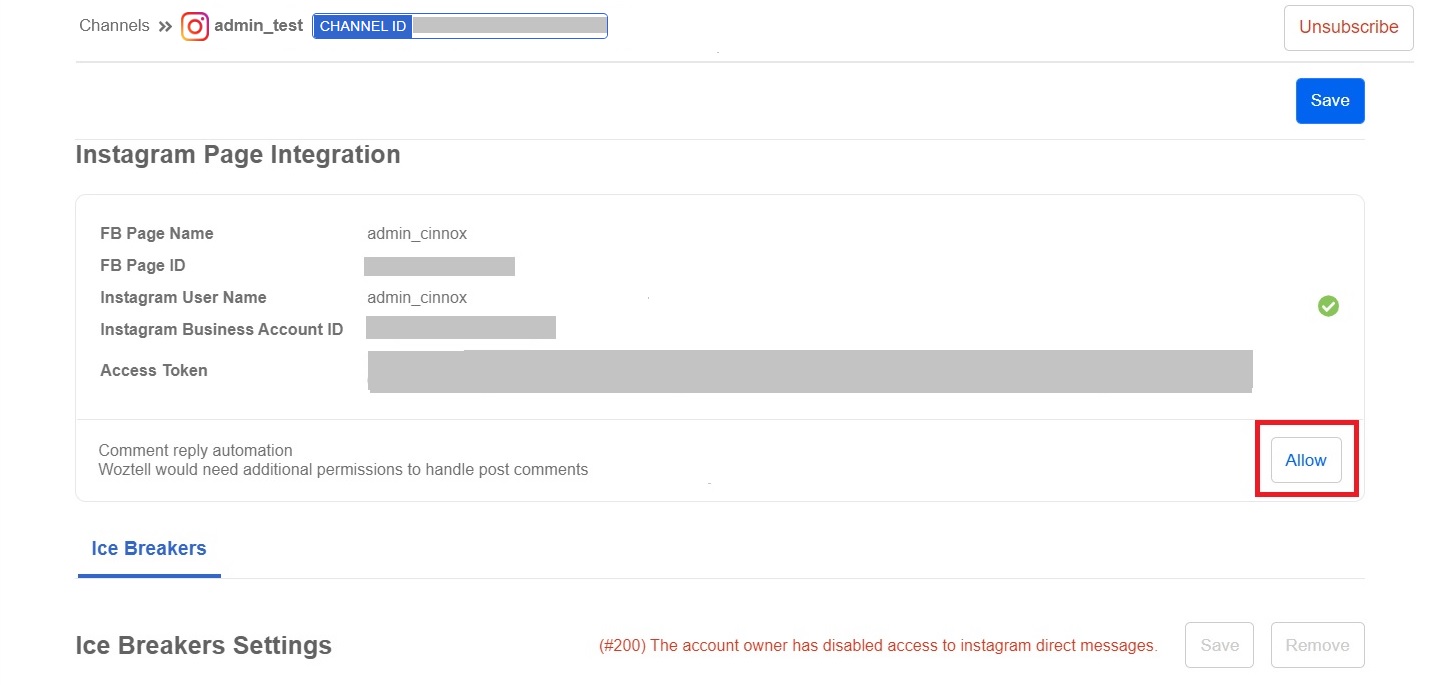Click the CHANNEL ID badge label

pos(363,27)
